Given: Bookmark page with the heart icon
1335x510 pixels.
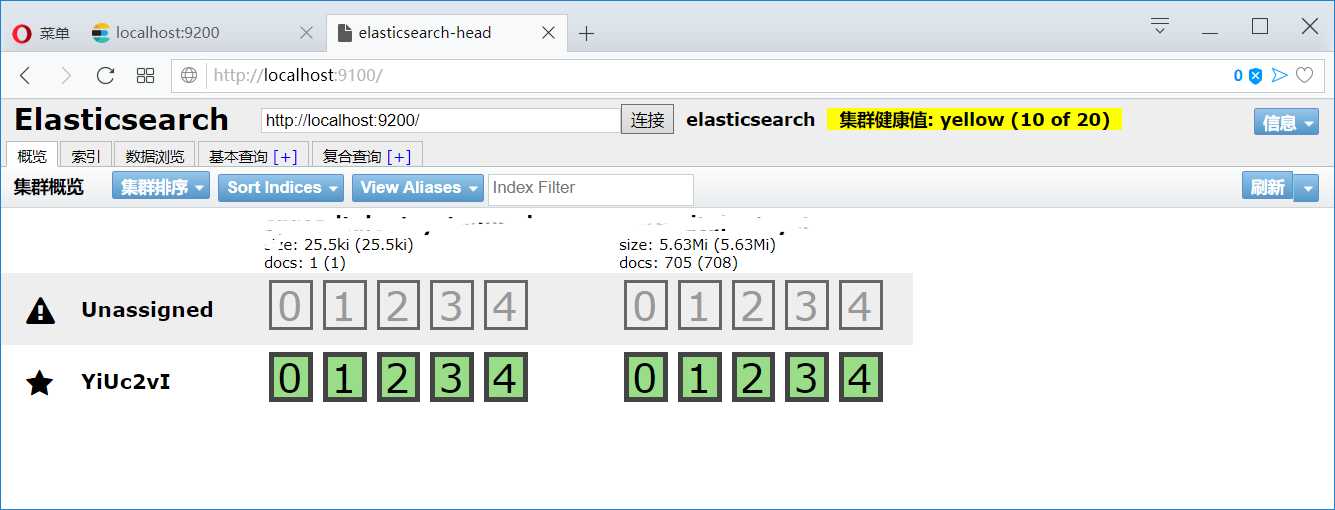Looking at the screenshot, I should (x=1304, y=75).
